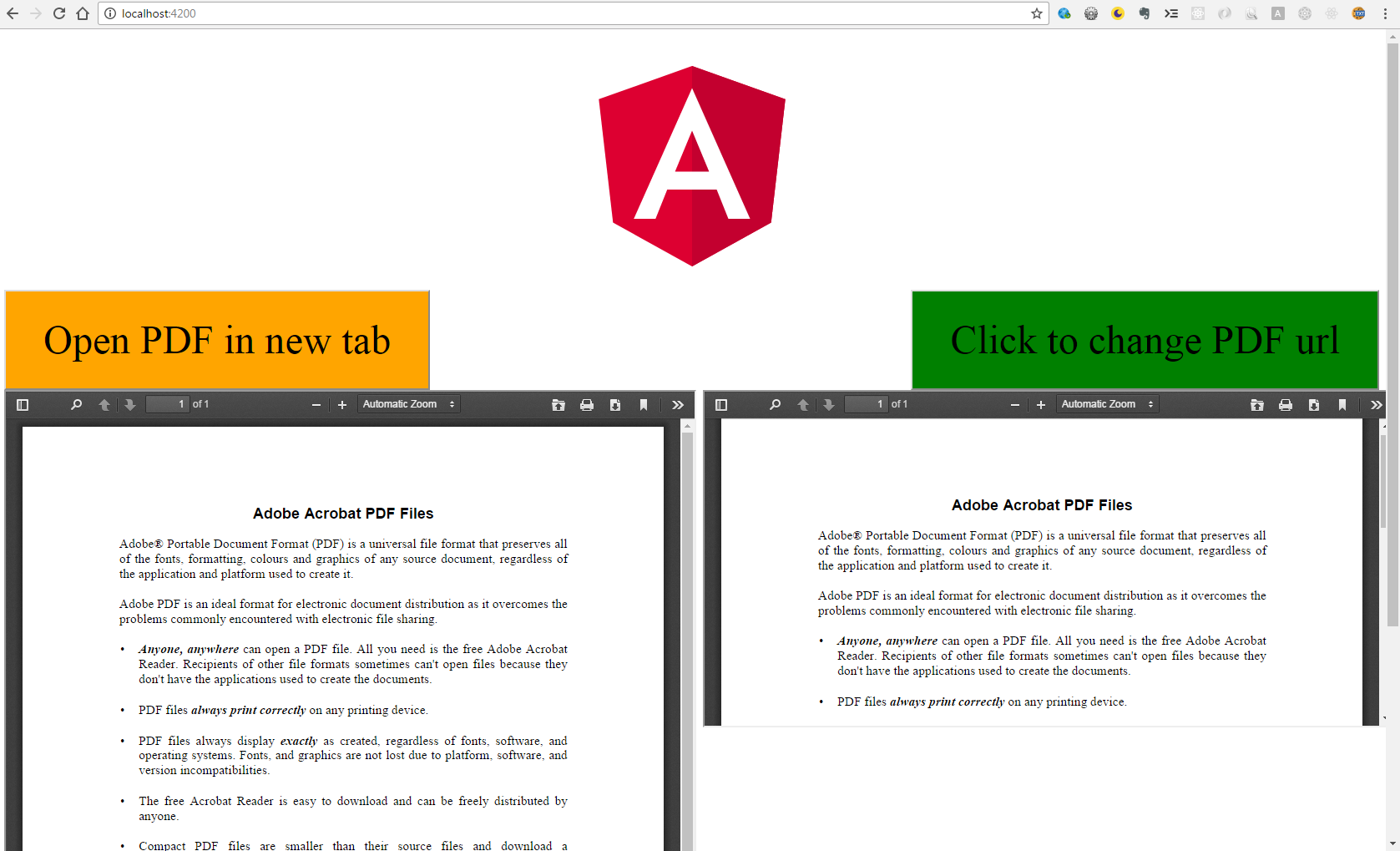1400x851 pixels.
Task: Download the PDF from the left viewer
Action: pos(615,404)
